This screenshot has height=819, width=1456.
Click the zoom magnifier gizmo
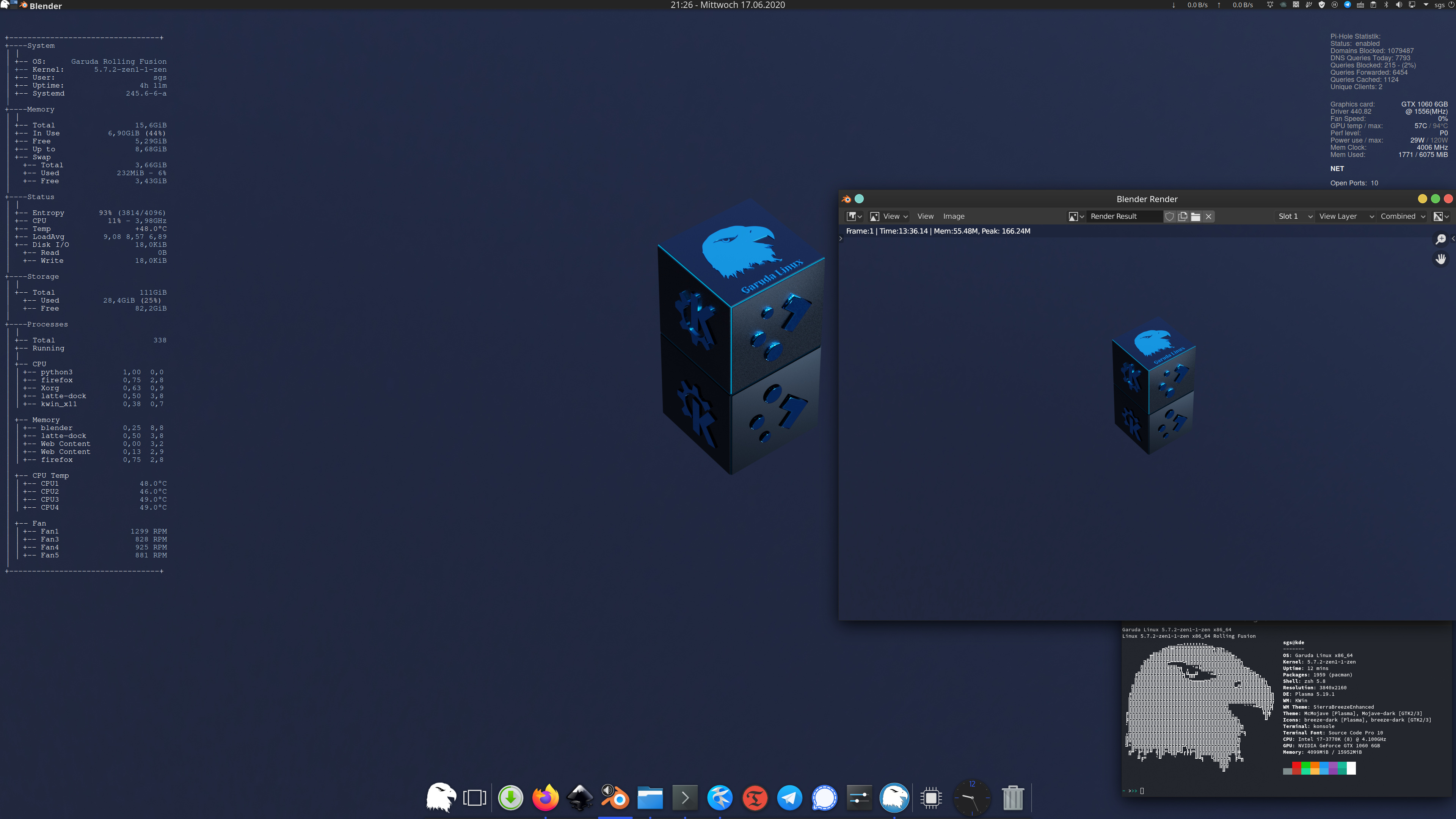click(1441, 239)
